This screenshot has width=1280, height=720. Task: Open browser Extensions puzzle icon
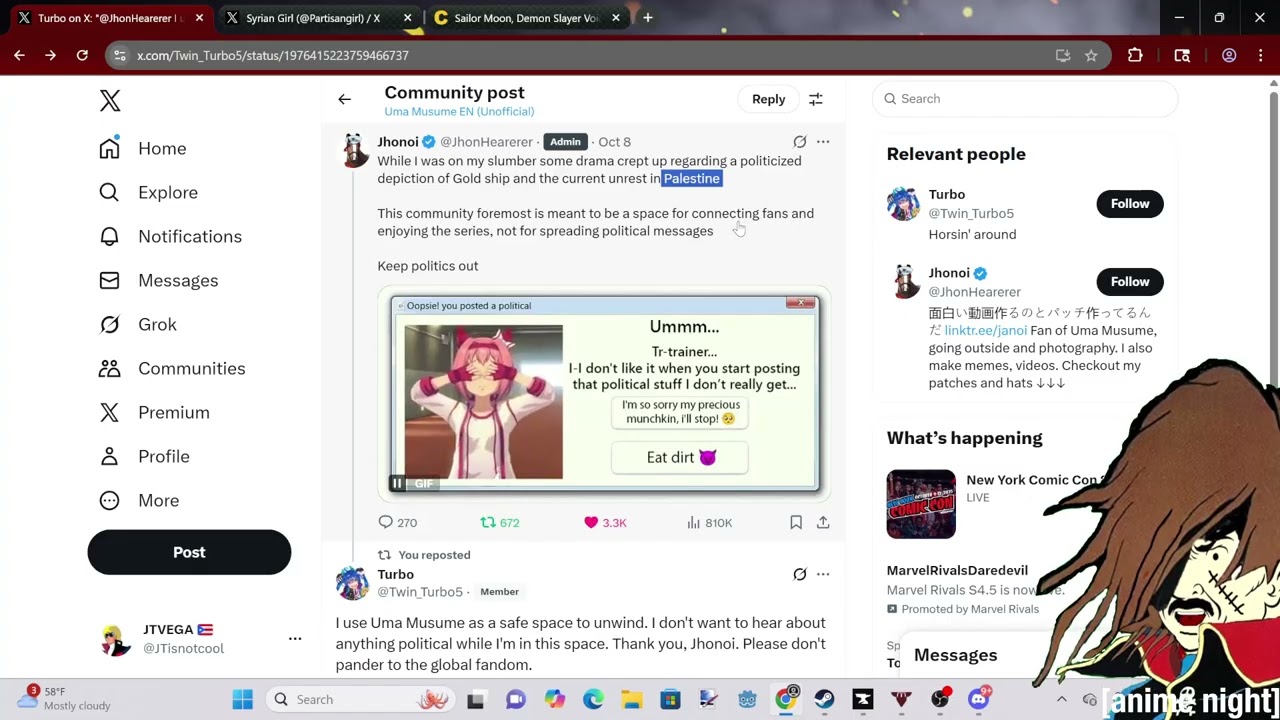tap(1135, 56)
